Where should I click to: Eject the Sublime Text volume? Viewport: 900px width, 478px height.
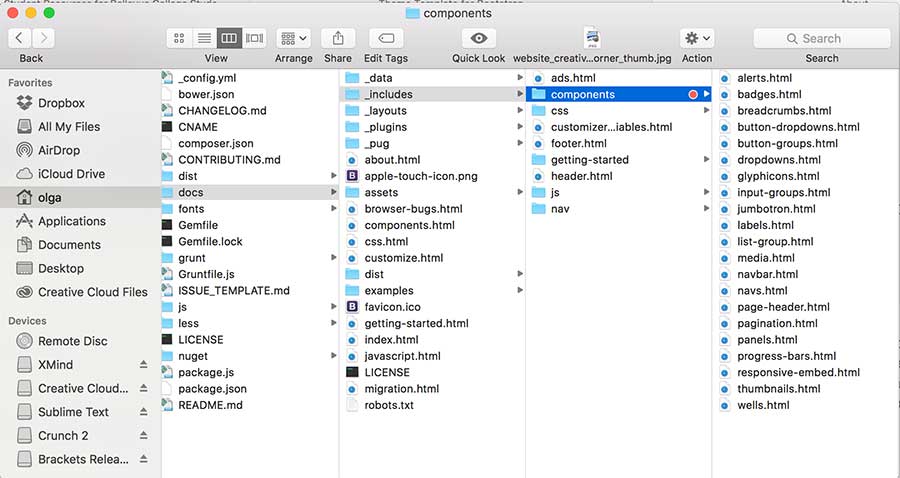(x=142, y=412)
